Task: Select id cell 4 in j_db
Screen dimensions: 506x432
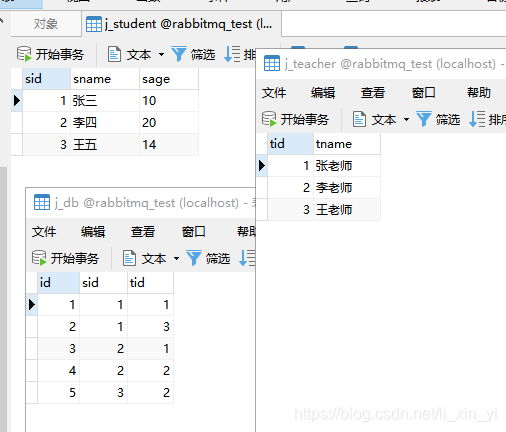Action: click(x=58, y=371)
